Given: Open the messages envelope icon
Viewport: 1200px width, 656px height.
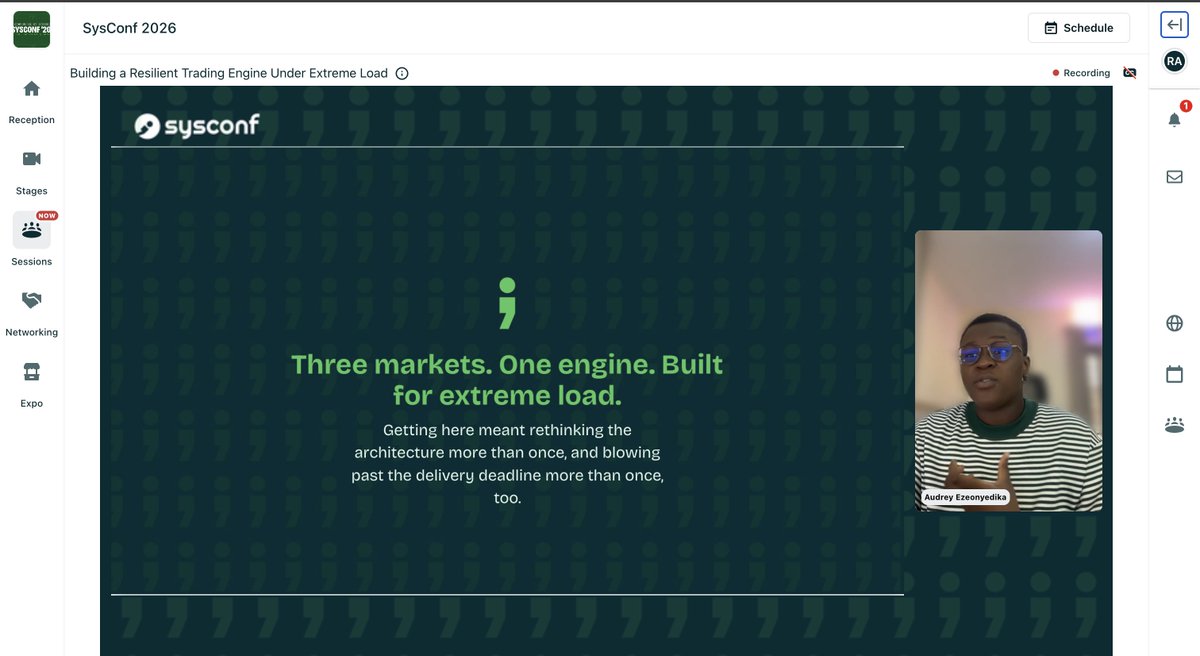Looking at the screenshot, I should tap(1174, 177).
